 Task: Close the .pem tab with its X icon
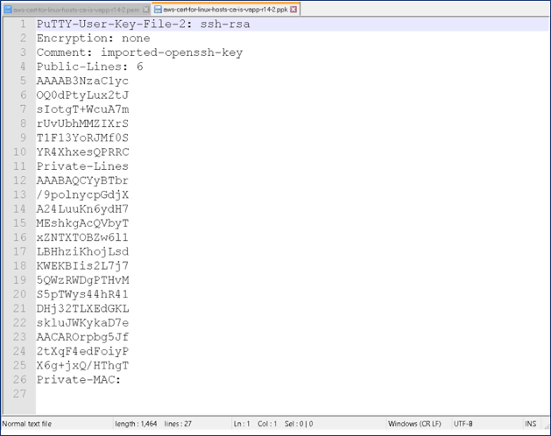pos(146,10)
